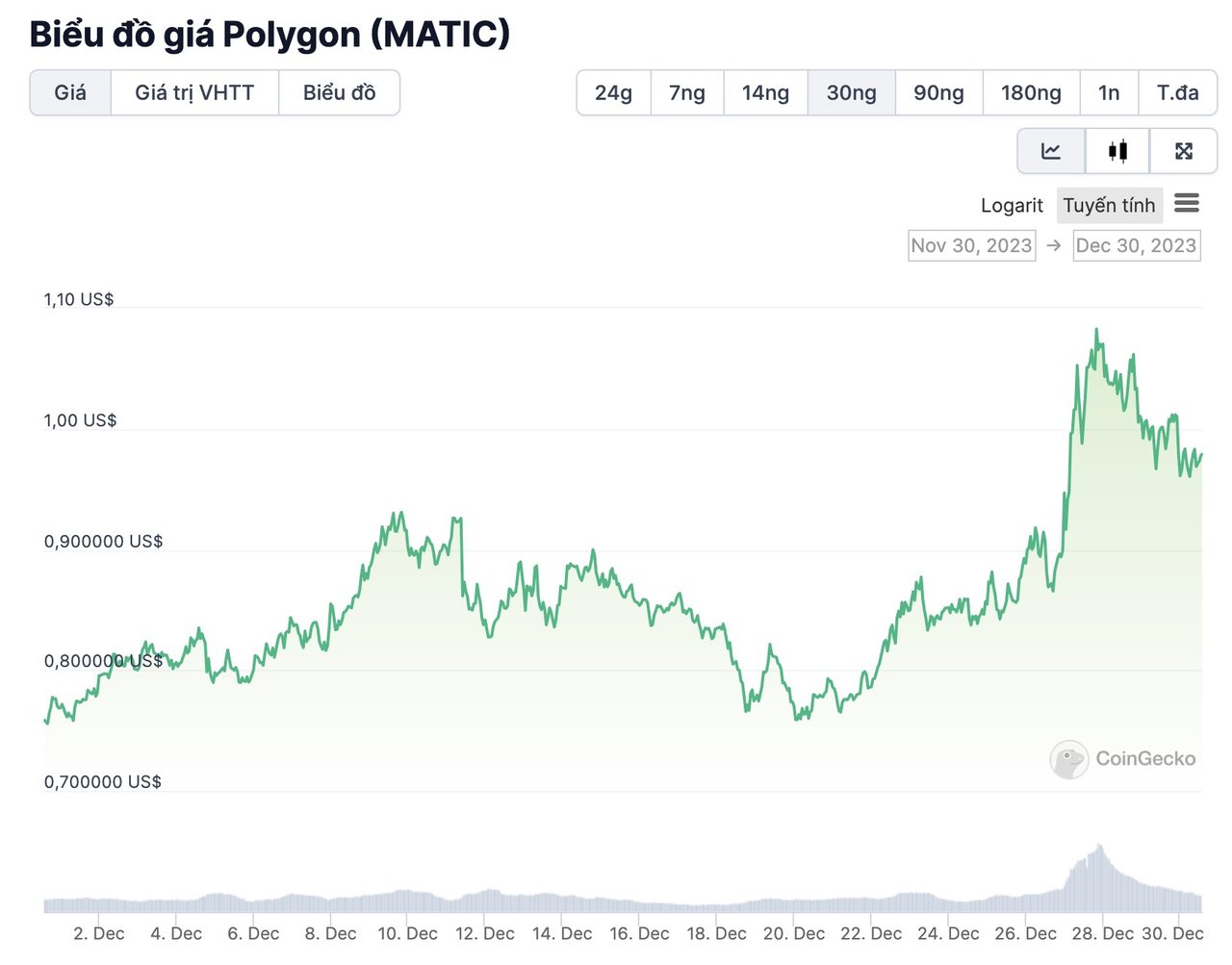
Task: Choose the 30ng time range
Action: [x=852, y=92]
